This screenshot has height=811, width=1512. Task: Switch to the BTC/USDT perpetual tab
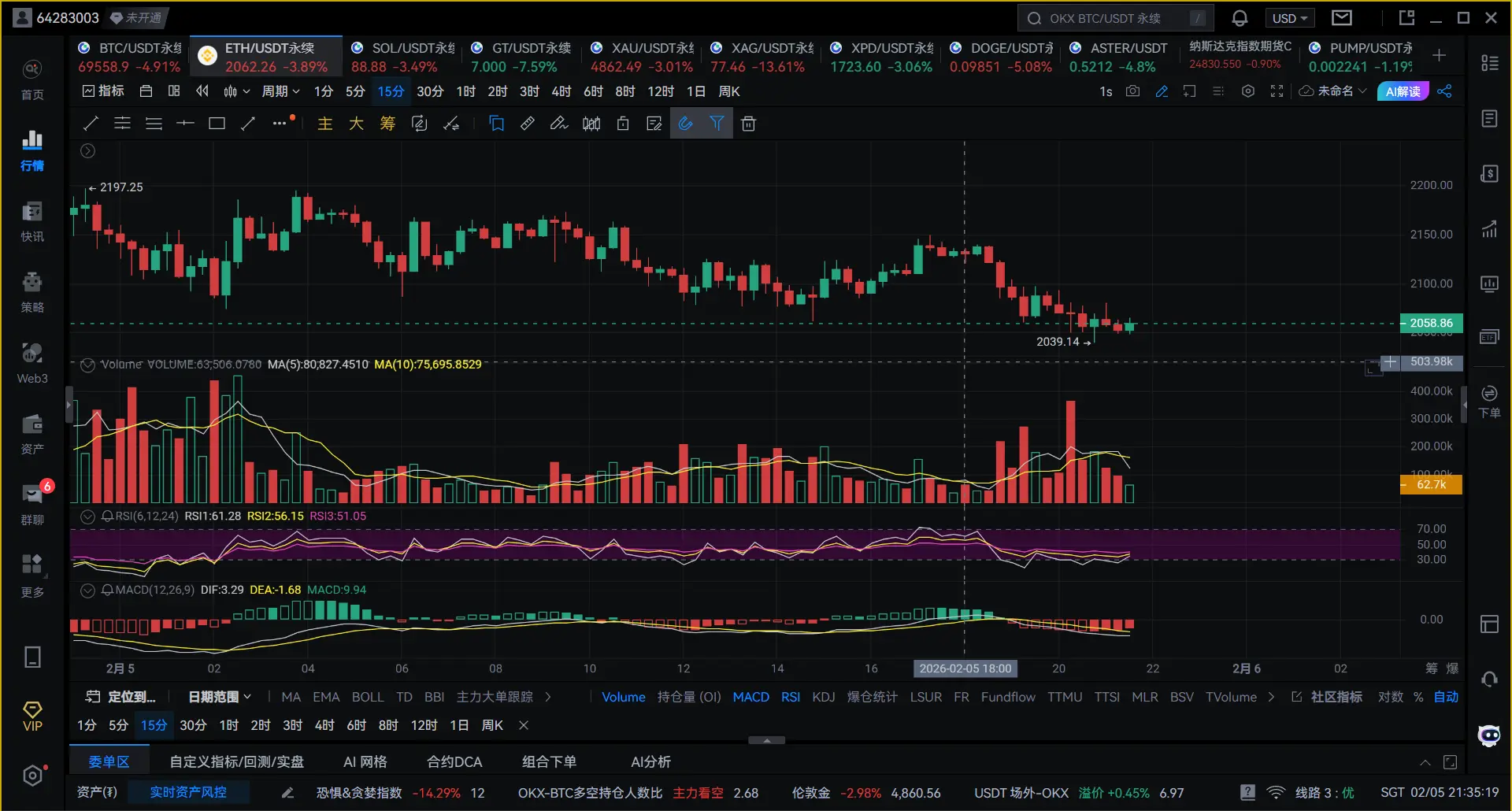click(130, 57)
